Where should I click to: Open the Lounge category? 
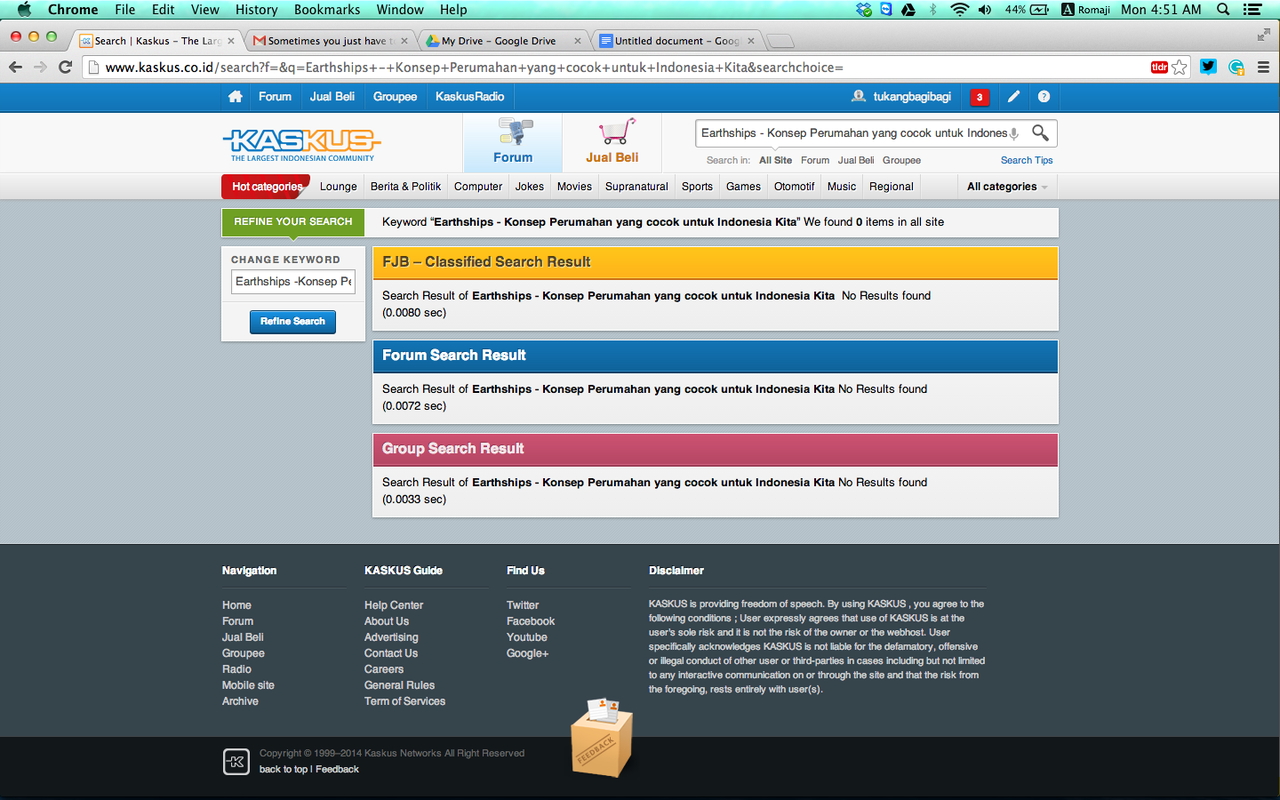click(338, 186)
